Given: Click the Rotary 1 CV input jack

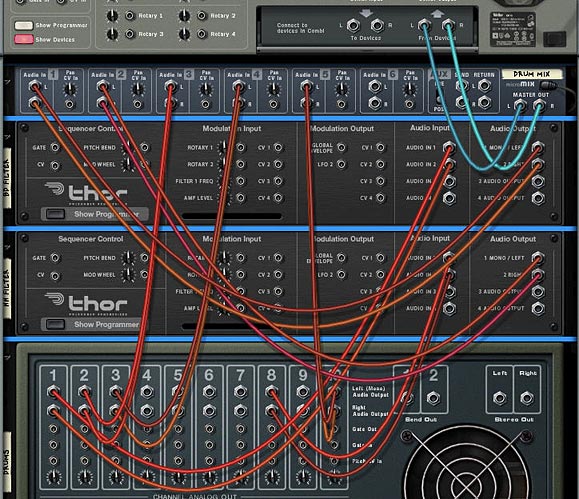Looking at the screenshot, I should tap(130, 16).
